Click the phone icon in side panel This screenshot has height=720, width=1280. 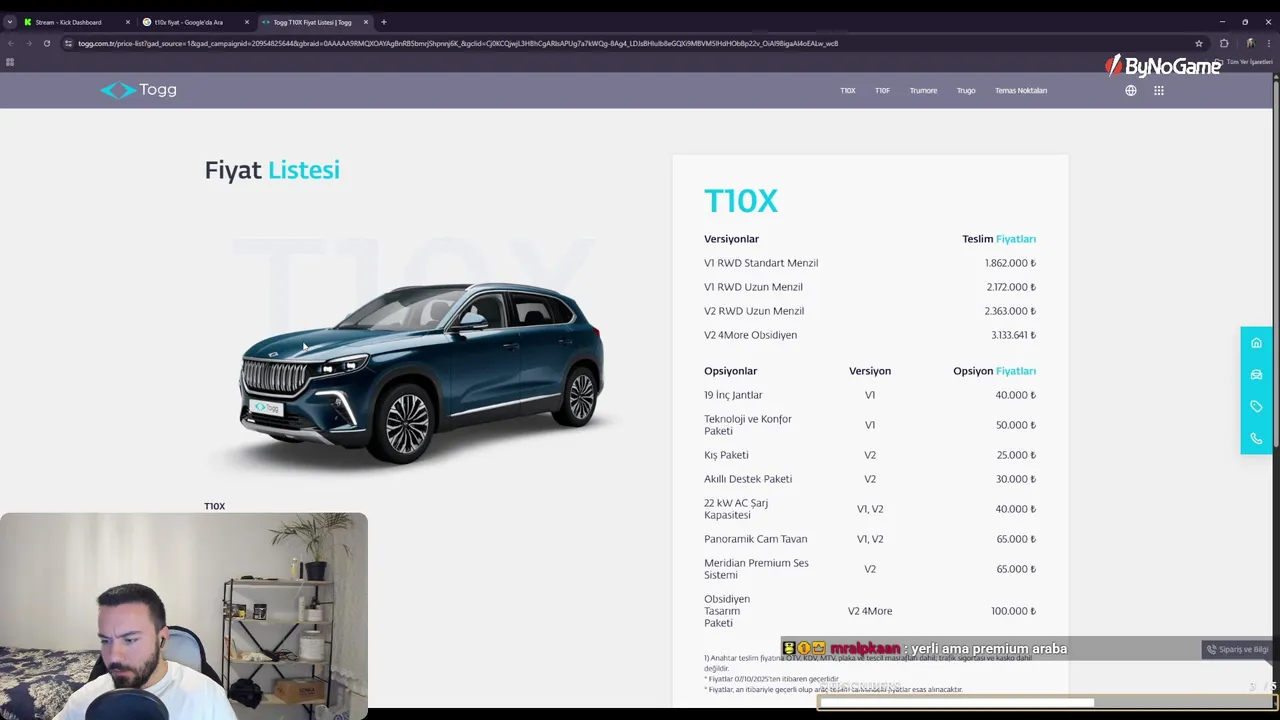click(1256, 439)
